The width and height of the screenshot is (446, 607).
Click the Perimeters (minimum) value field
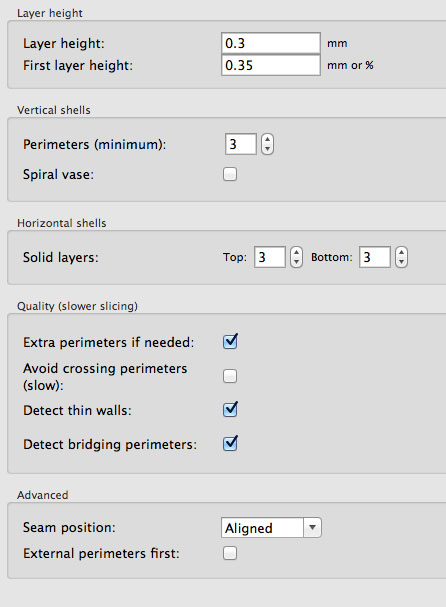coord(240,144)
